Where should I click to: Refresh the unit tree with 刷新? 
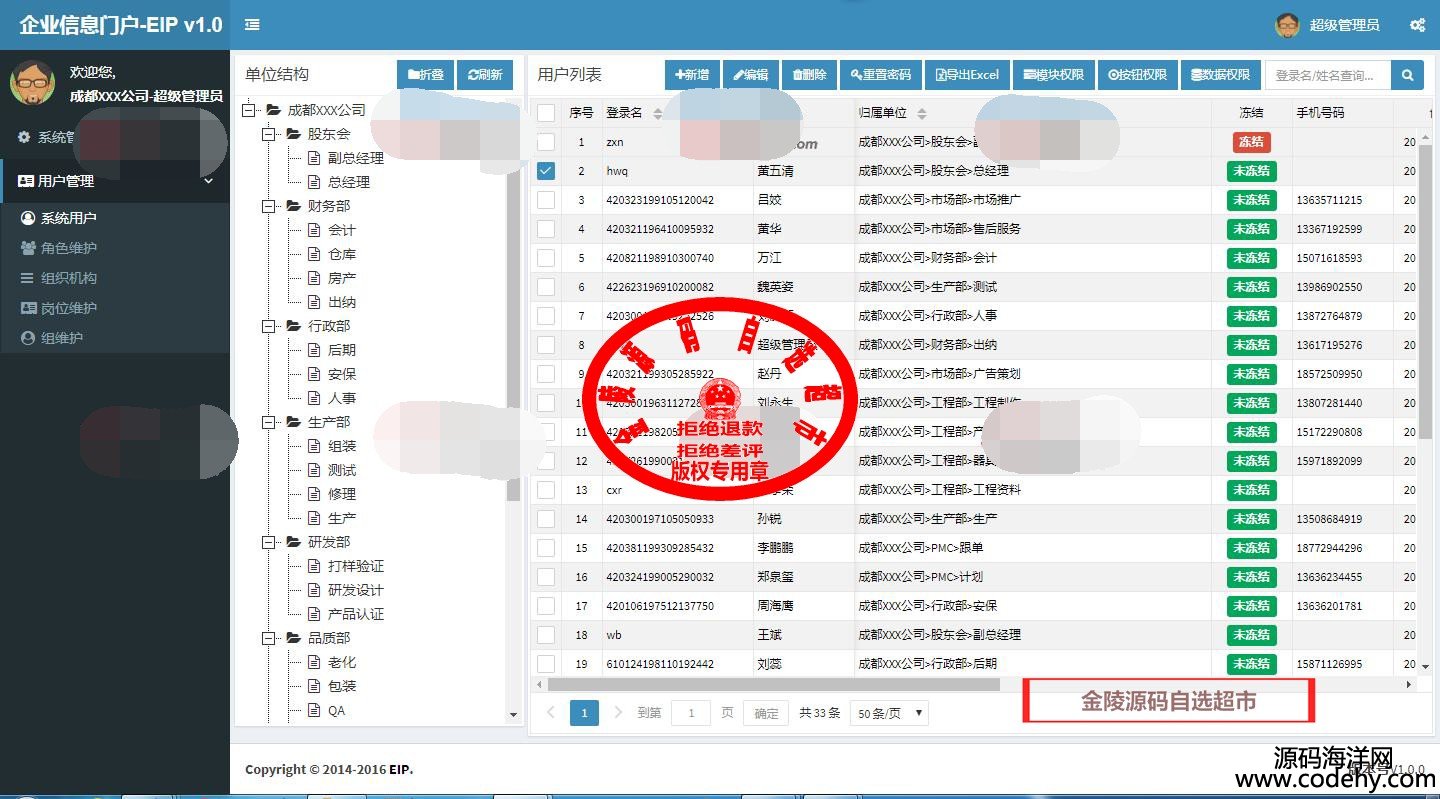click(x=485, y=75)
